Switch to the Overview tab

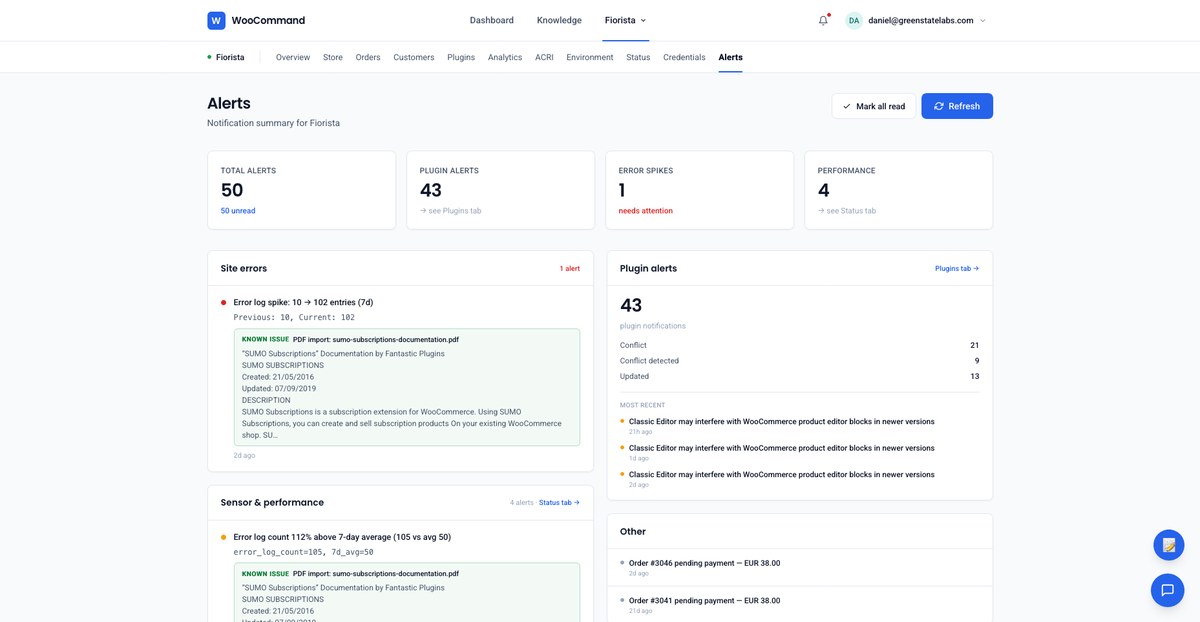point(293,57)
